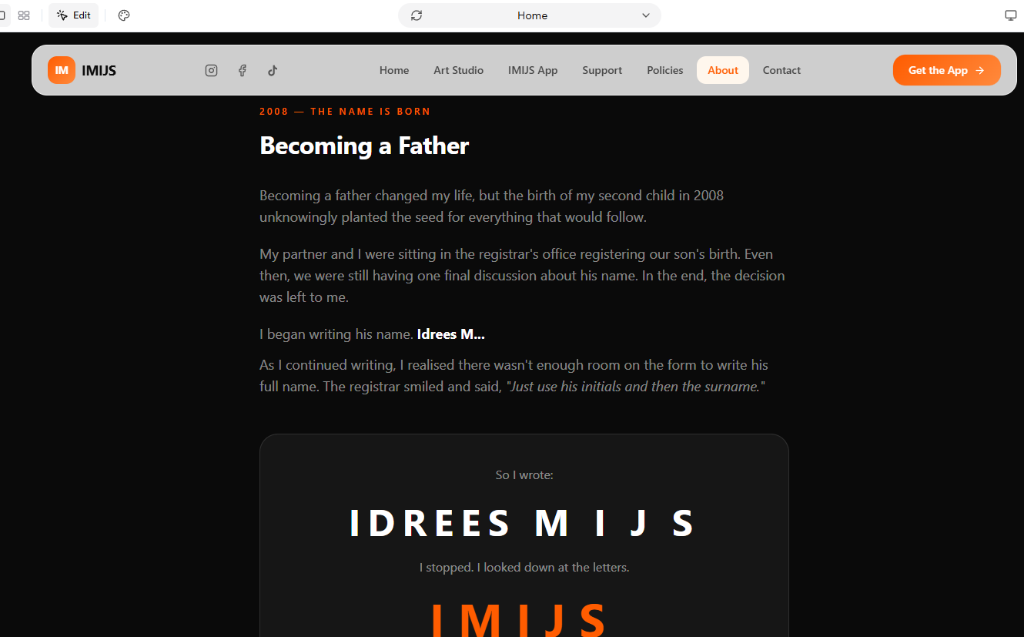Click the refresh icon in page selector
This screenshot has height=637, width=1024.
click(x=417, y=15)
